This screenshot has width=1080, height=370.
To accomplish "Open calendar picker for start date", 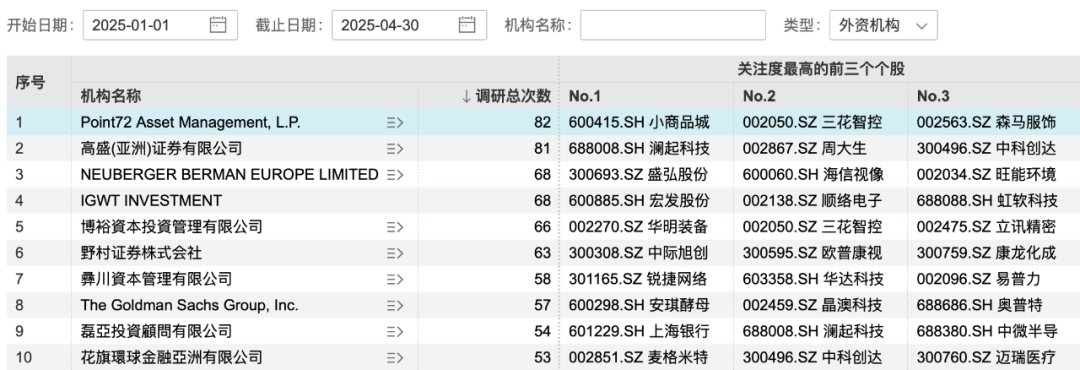I will tap(218, 25).
